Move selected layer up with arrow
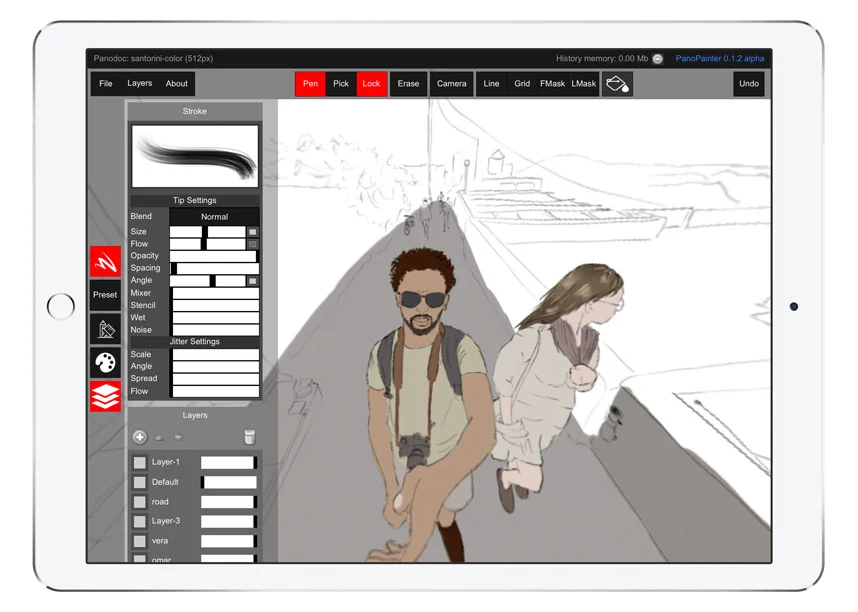 [x=159, y=437]
